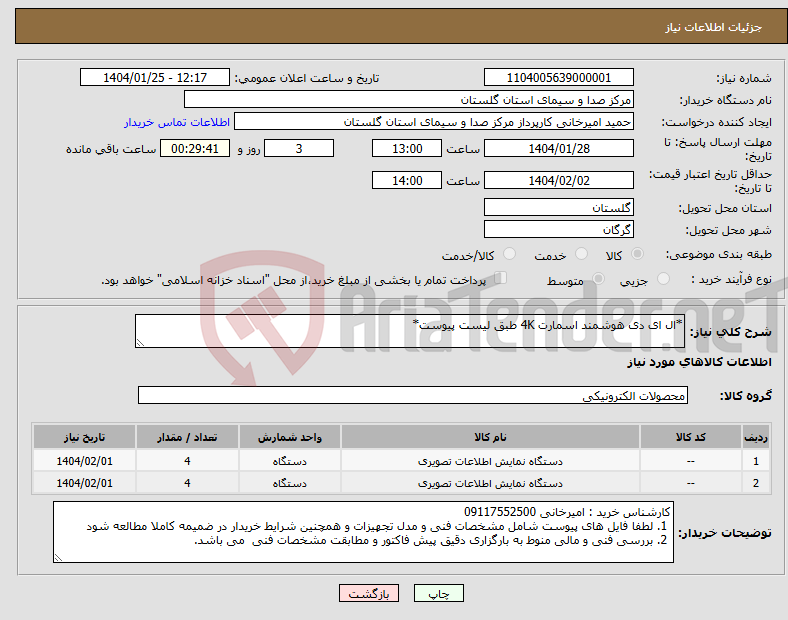The height and width of the screenshot is (620, 788).
Task: Click the شرح کلی نیاز description textarea
Action: click(x=410, y=331)
